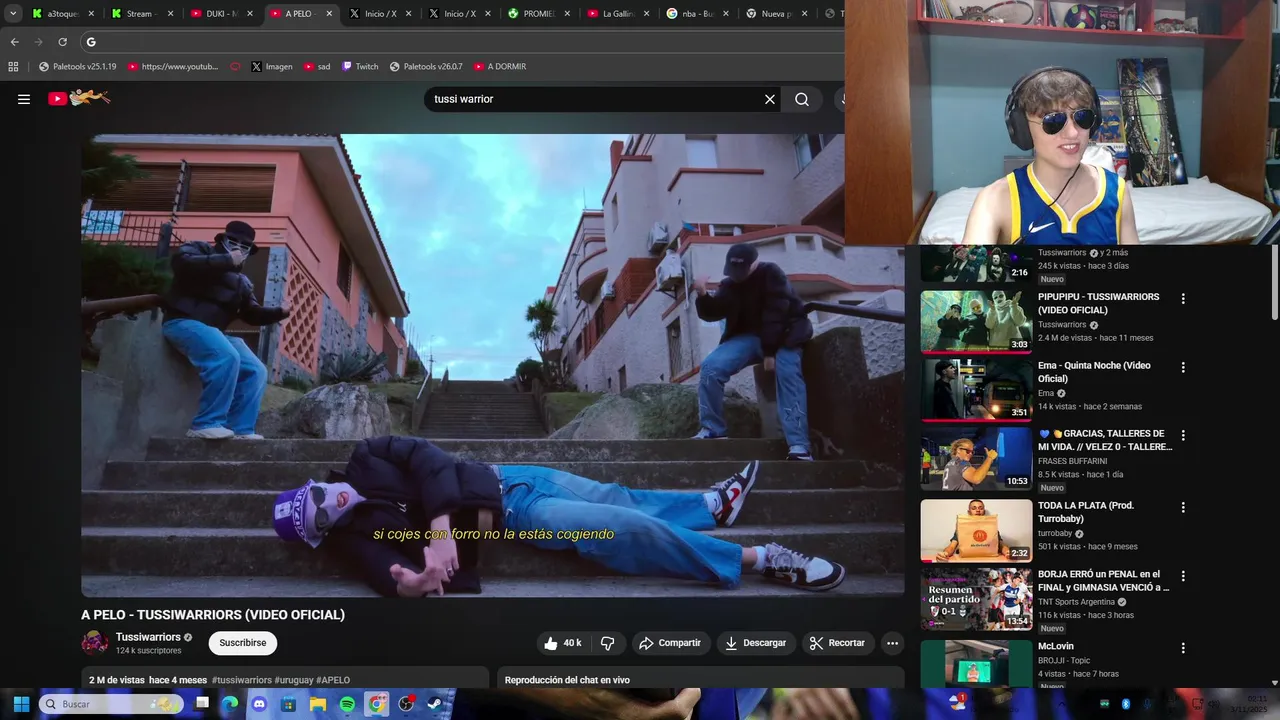
Task: Open options menu for Ema Quinta Noche
Action: 1183,368
